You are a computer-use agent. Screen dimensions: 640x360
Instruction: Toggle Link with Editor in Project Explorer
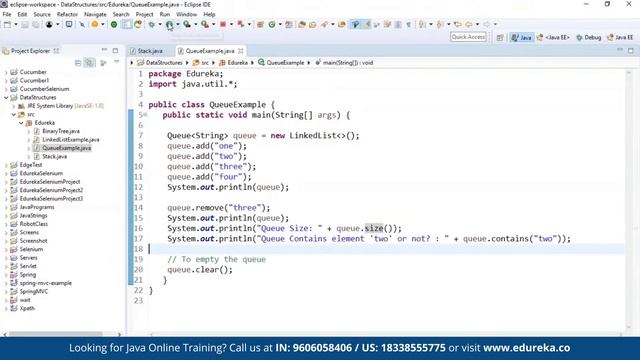point(89,63)
